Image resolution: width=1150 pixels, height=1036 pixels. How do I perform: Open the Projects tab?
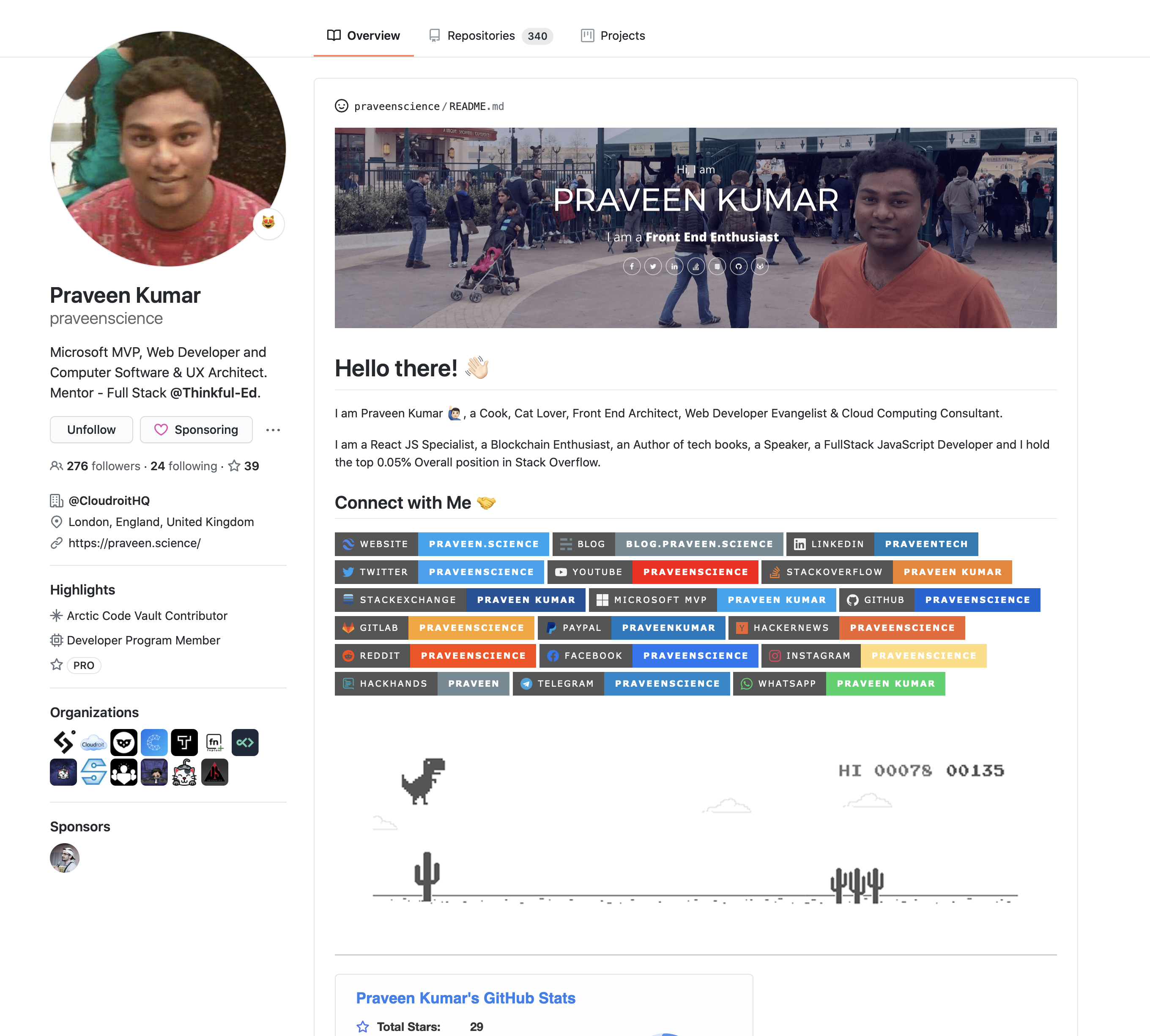pos(613,36)
